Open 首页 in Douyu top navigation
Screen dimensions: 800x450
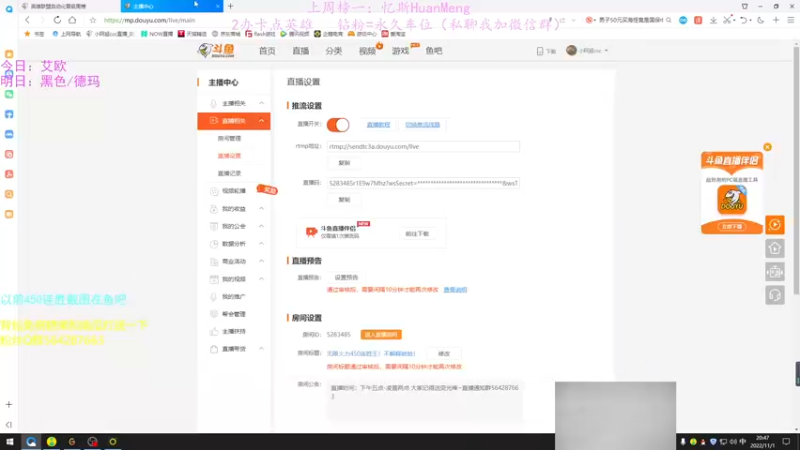pos(267,51)
